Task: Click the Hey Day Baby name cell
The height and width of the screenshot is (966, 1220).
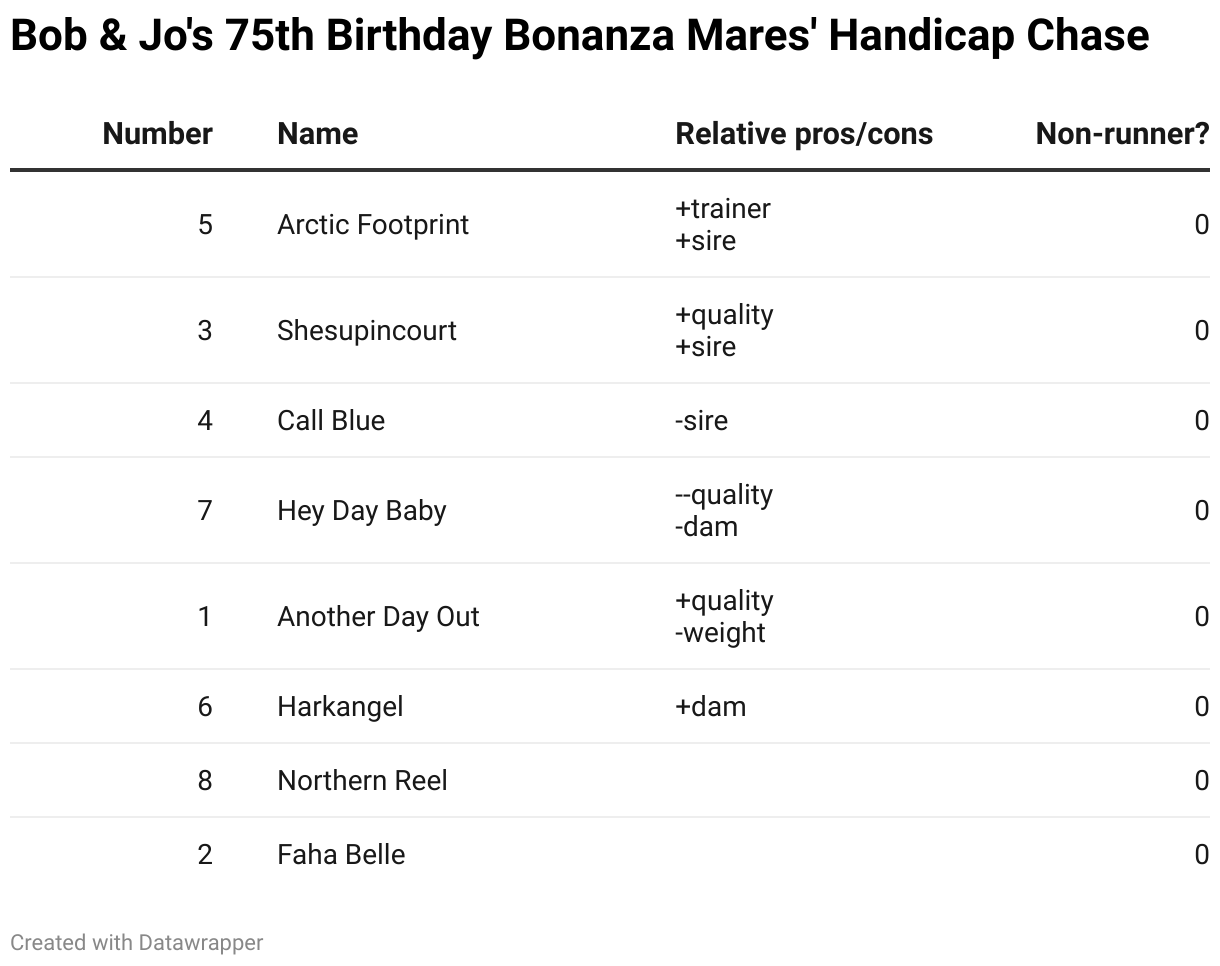Action: pyautogui.click(x=362, y=511)
